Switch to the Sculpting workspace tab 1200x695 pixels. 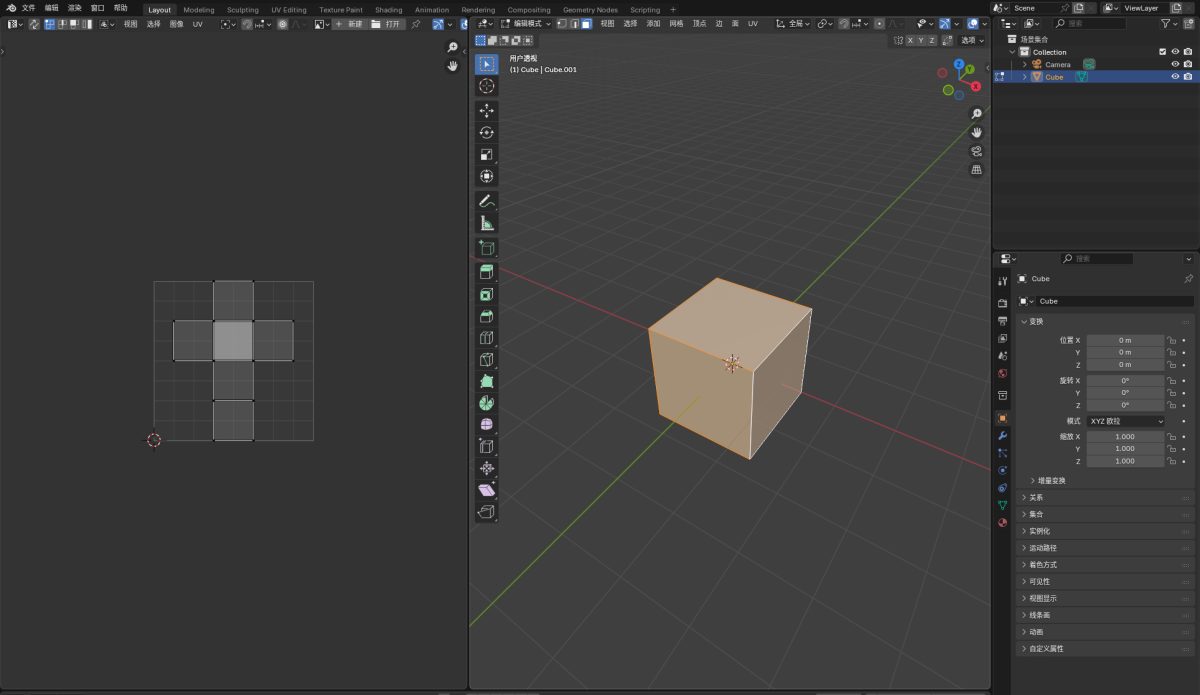pyautogui.click(x=242, y=10)
